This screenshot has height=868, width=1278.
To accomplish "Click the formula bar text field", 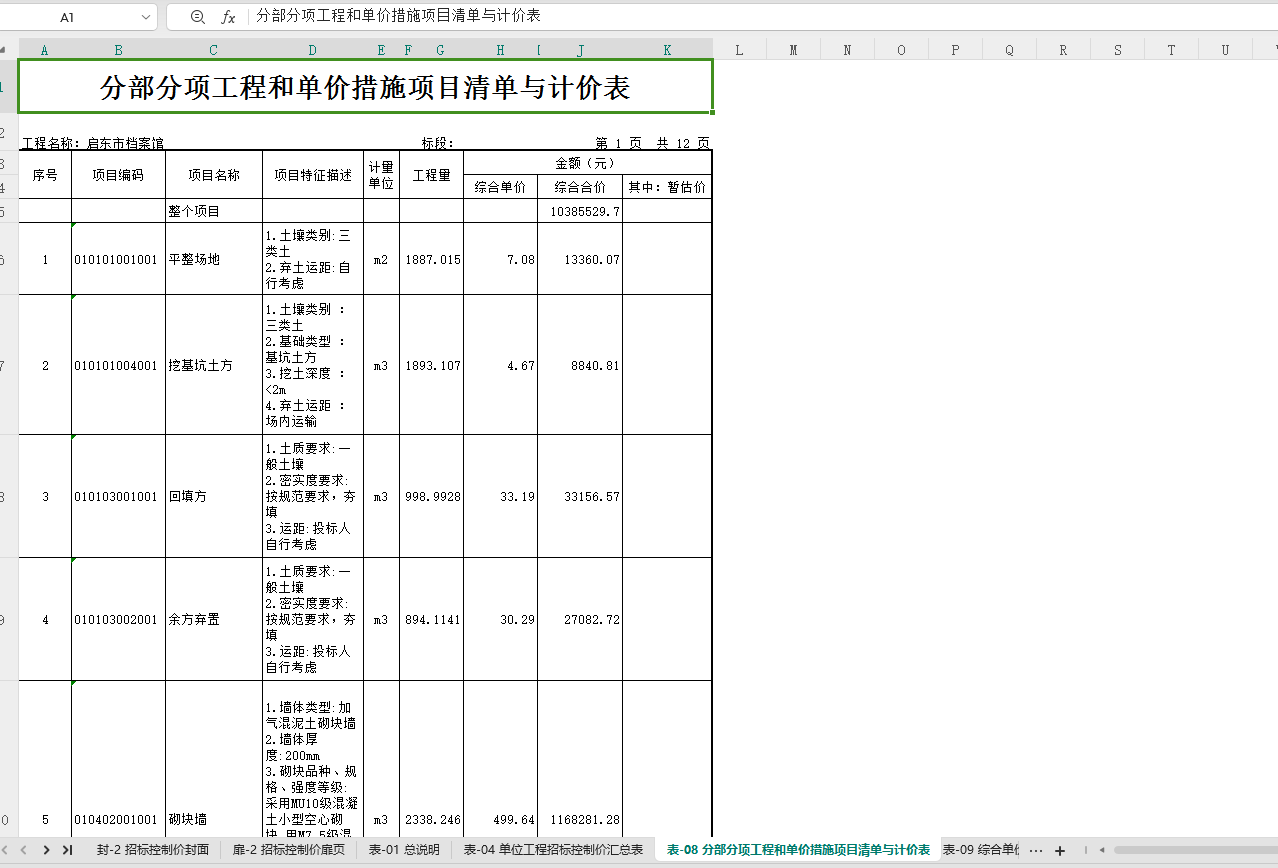I will pos(762,17).
